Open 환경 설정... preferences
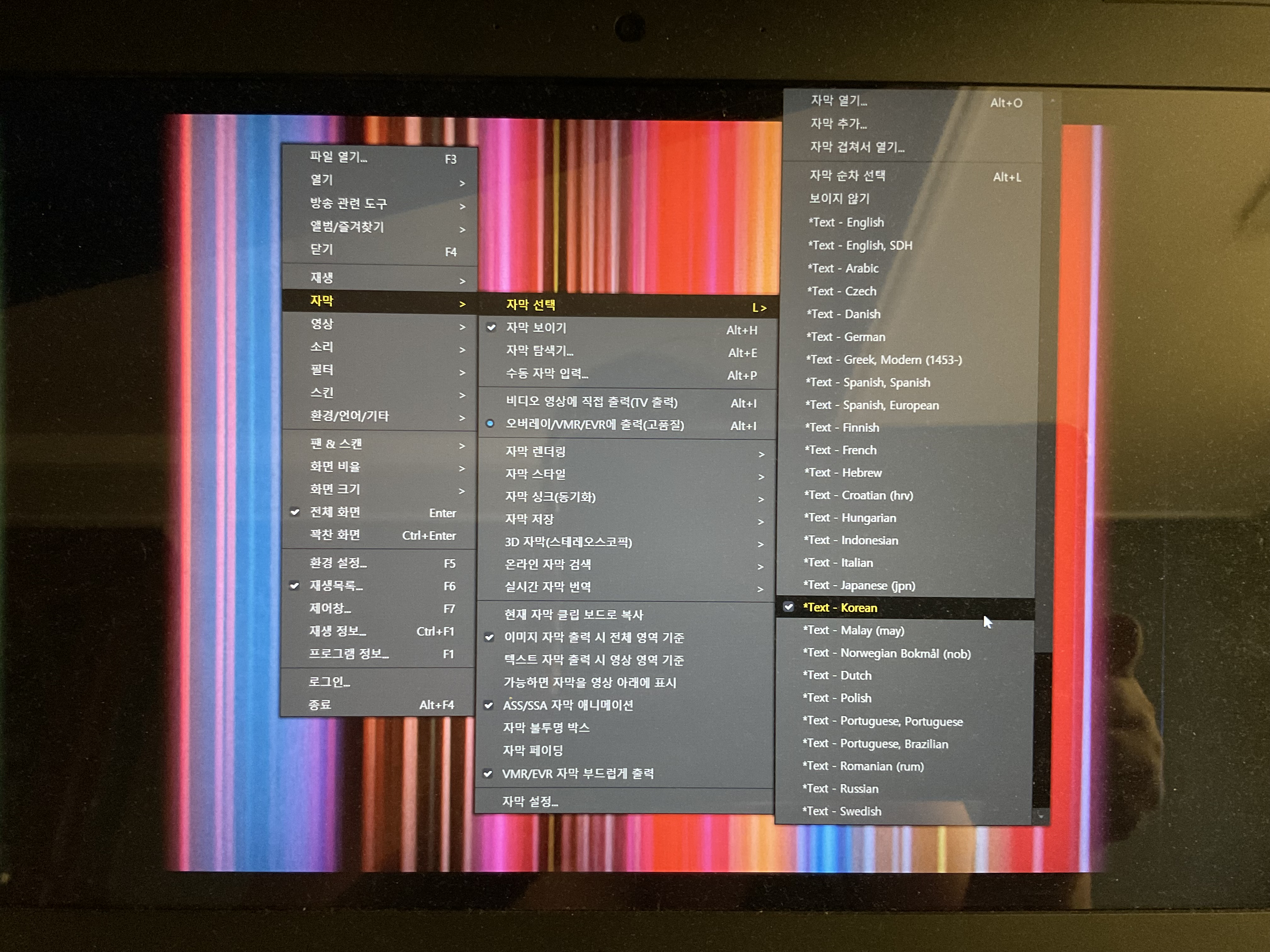This screenshot has height=952, width=1270. 378,564
